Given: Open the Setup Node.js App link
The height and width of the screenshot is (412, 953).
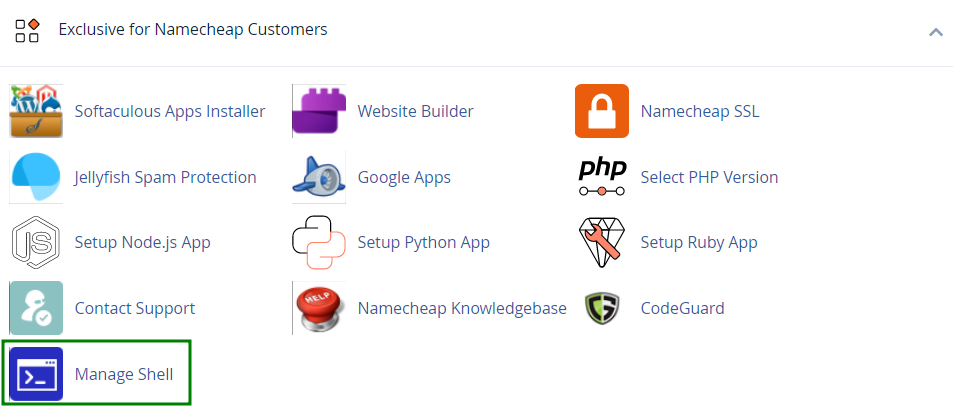Looking at the screenshot, I should pyautogui.click(x=143, y=242).
